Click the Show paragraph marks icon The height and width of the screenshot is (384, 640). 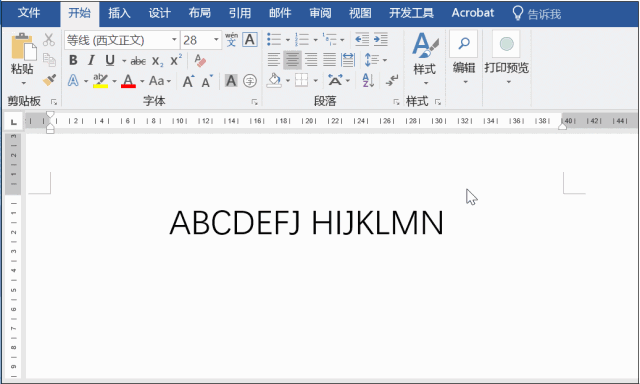(391, 80)
